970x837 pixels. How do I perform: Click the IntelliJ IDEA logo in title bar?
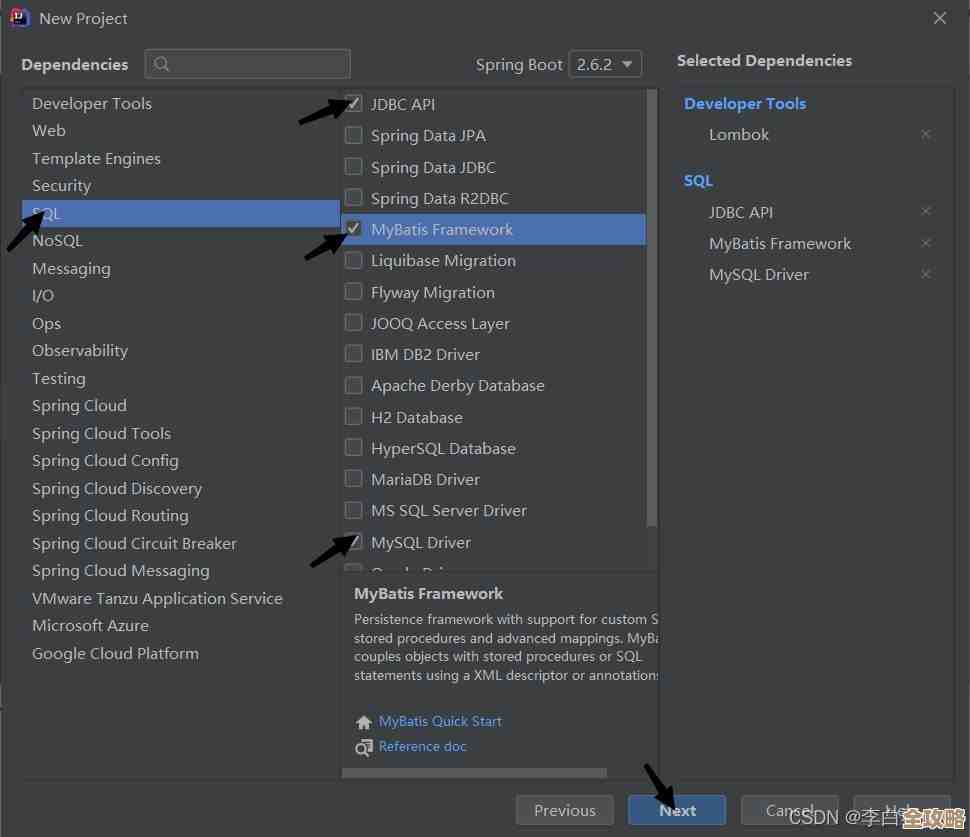tap(19, 18)
